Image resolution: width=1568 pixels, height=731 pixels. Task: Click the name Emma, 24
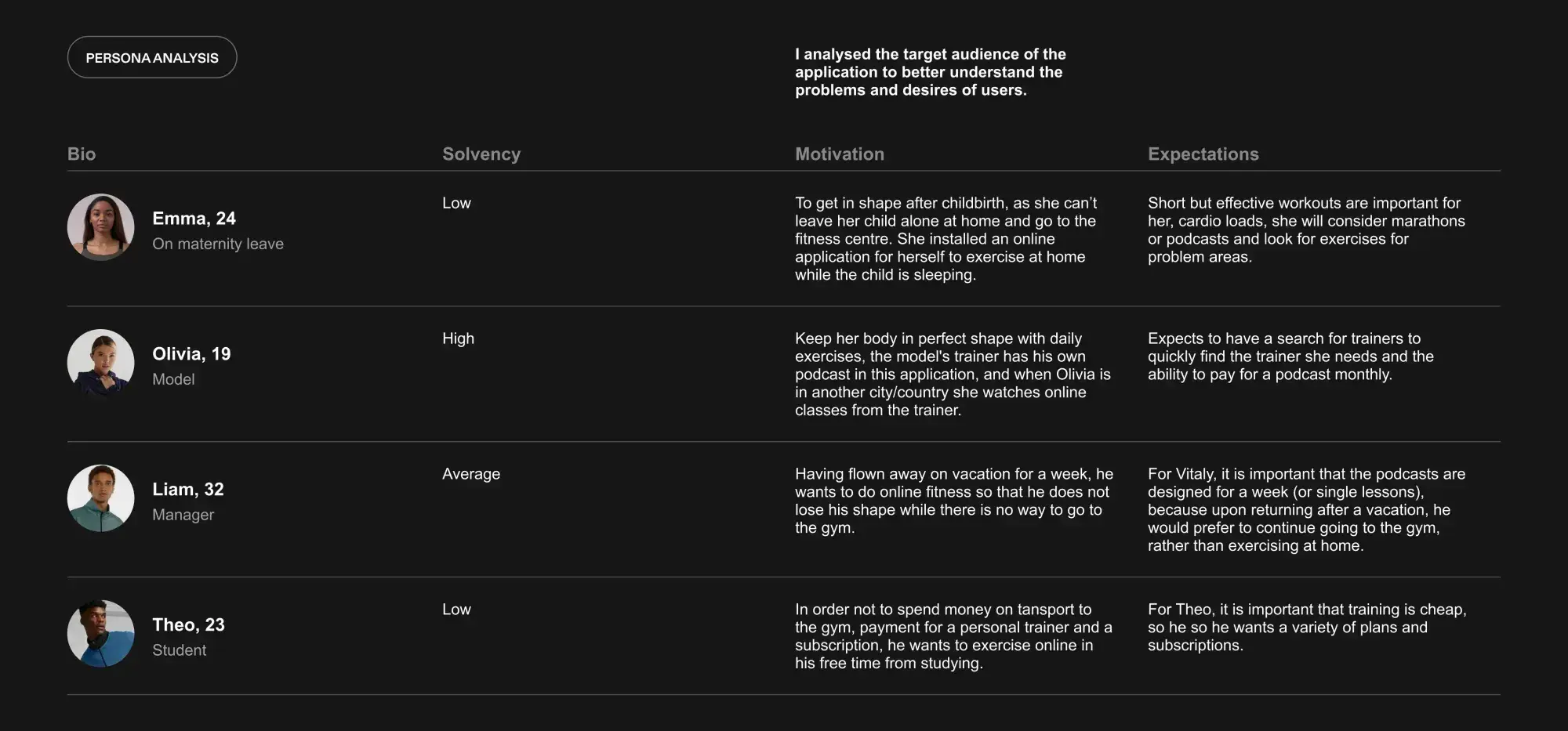(x=194, y=219)
